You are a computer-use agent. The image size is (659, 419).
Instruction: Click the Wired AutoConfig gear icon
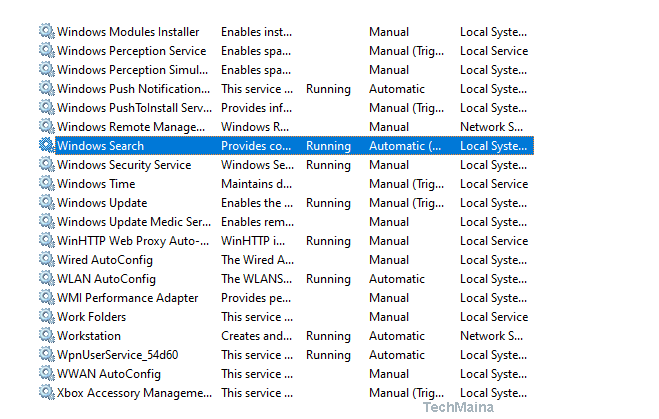(47, 260)
